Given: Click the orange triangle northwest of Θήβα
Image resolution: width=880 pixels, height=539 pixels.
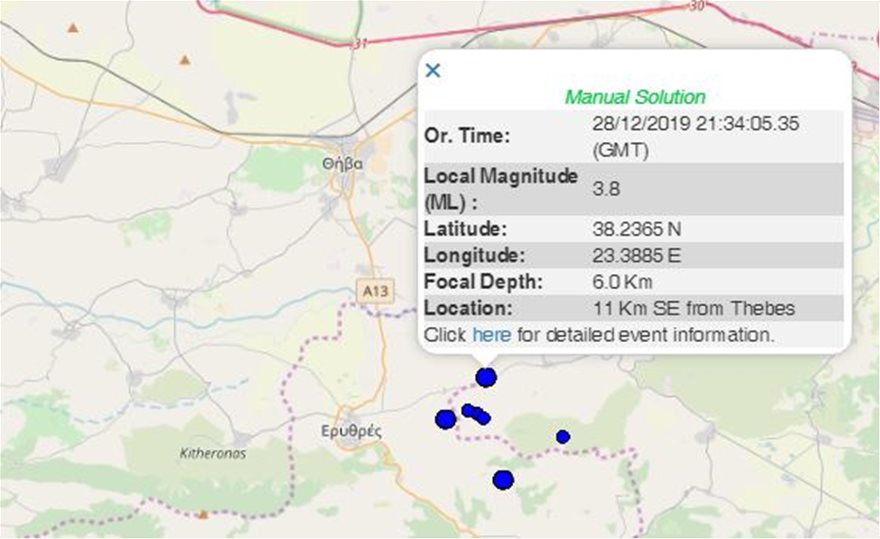Looking at the screenshot, I should coord(184,60).
